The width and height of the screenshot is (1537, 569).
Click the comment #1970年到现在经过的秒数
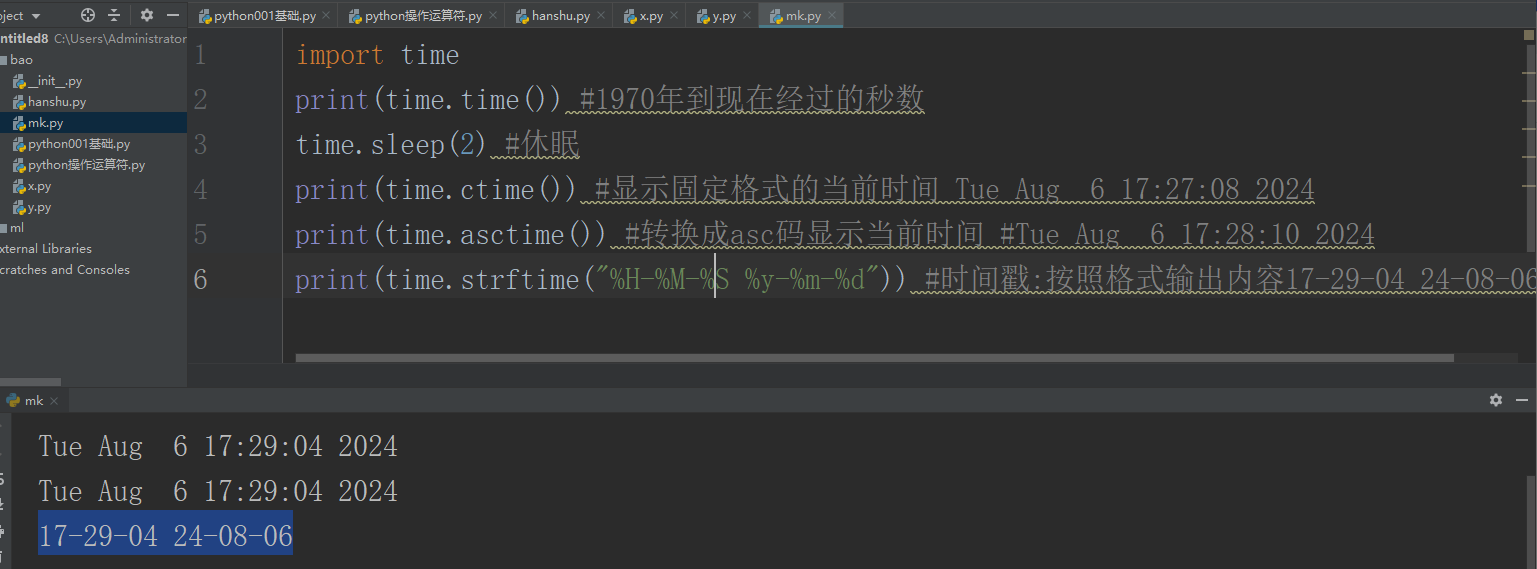tap(752, 100)
